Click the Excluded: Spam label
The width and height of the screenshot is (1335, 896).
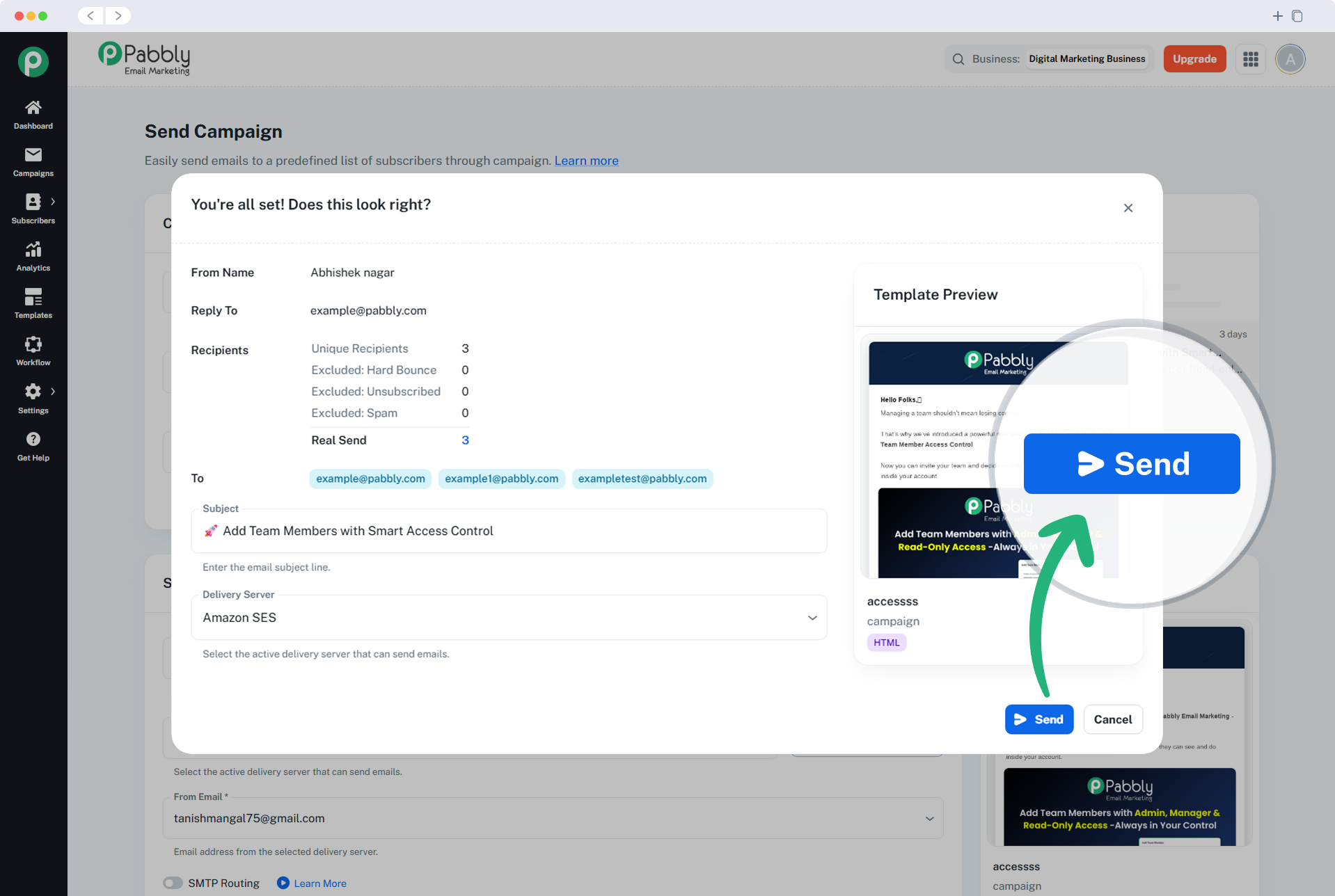354,413
